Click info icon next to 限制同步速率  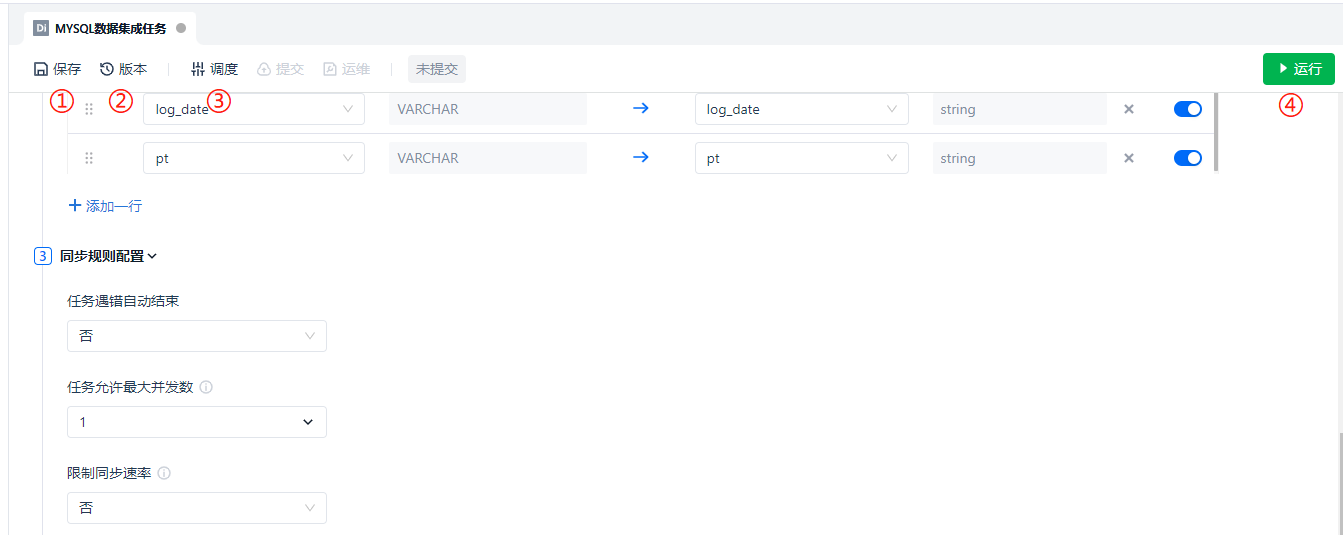[x=164, y=473]
